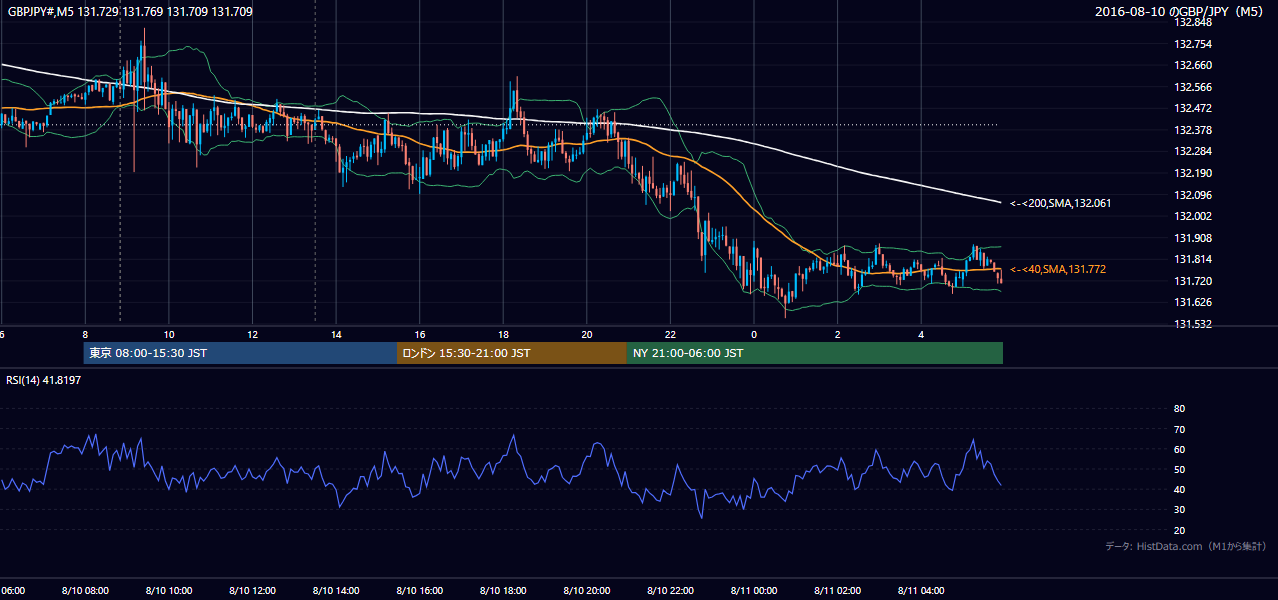1278x600 pixels.
Task: Click hour mark 10 below the price chart
Action: pyautogui.click(x=169, y=335)
